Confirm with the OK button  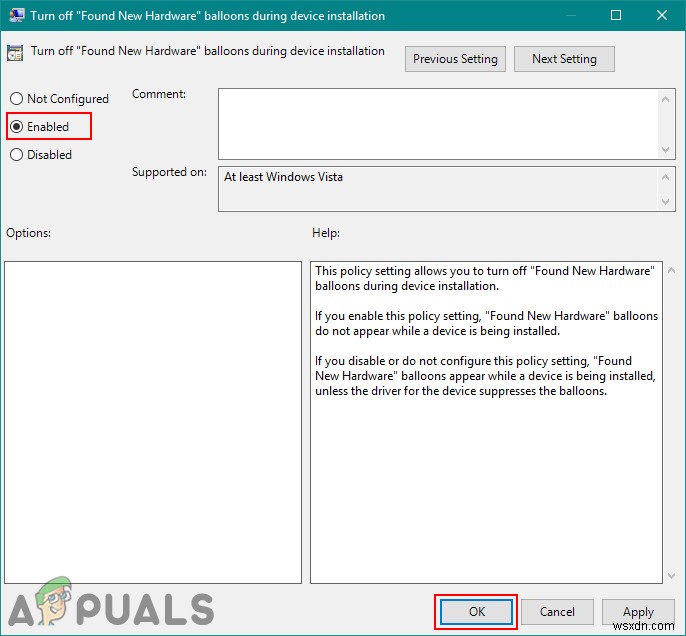pos(476,612)
